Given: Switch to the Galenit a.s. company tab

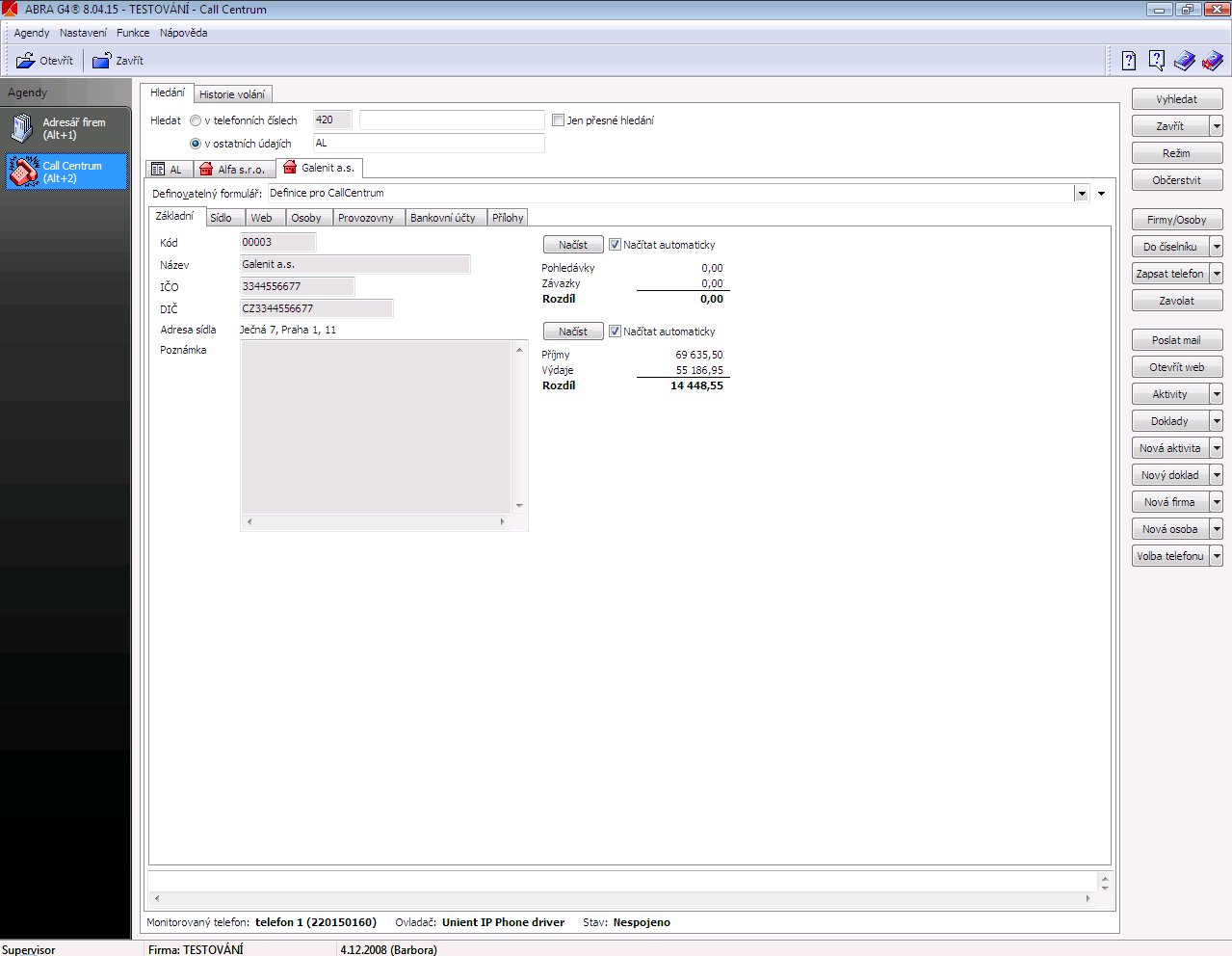Looking at the screenshot, I should coord(319,168).
